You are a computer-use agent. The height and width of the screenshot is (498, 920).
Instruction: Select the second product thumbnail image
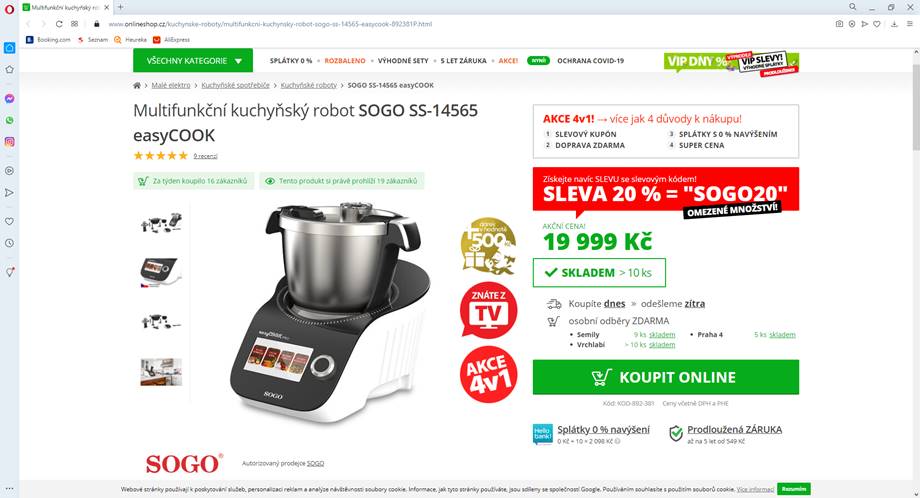161,272
